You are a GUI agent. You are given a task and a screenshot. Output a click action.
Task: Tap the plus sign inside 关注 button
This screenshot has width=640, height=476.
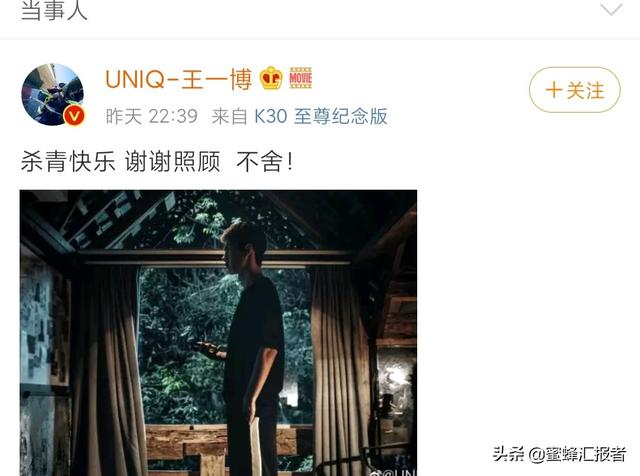(x=553, y=90)
